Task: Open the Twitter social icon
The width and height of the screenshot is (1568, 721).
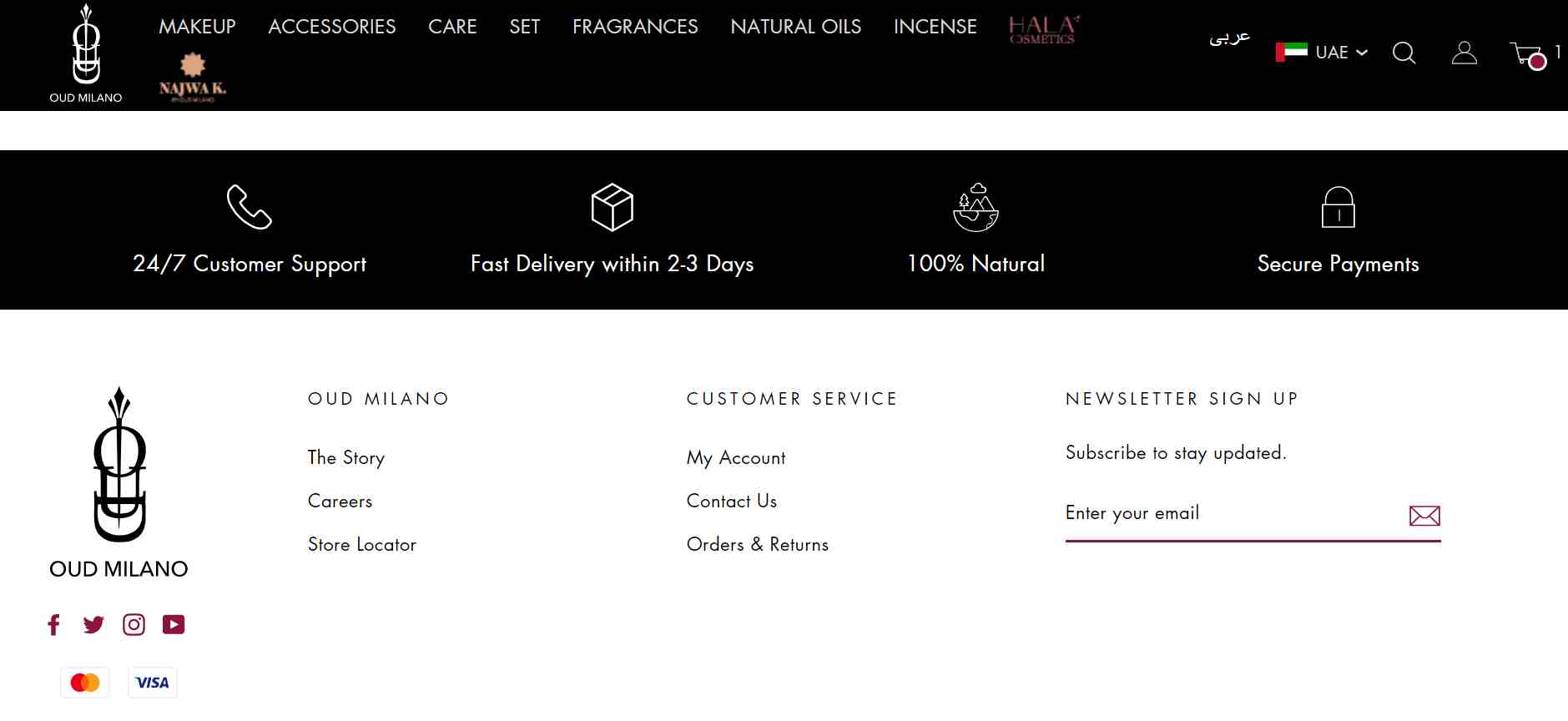Action: coord(93,625)
